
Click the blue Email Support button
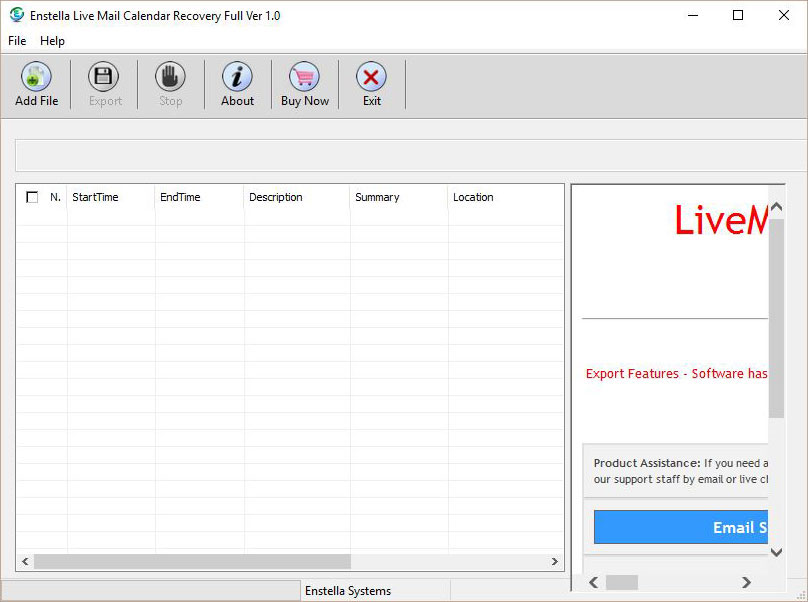coord(681,527)
